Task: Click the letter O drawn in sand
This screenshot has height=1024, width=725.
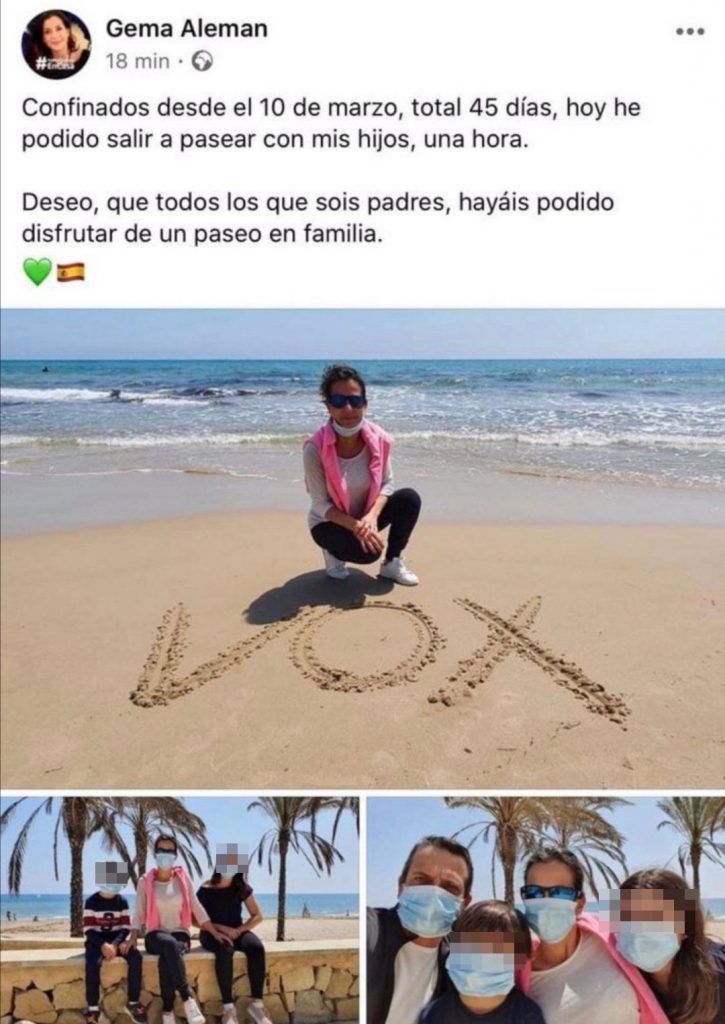Action: [367, 647]
